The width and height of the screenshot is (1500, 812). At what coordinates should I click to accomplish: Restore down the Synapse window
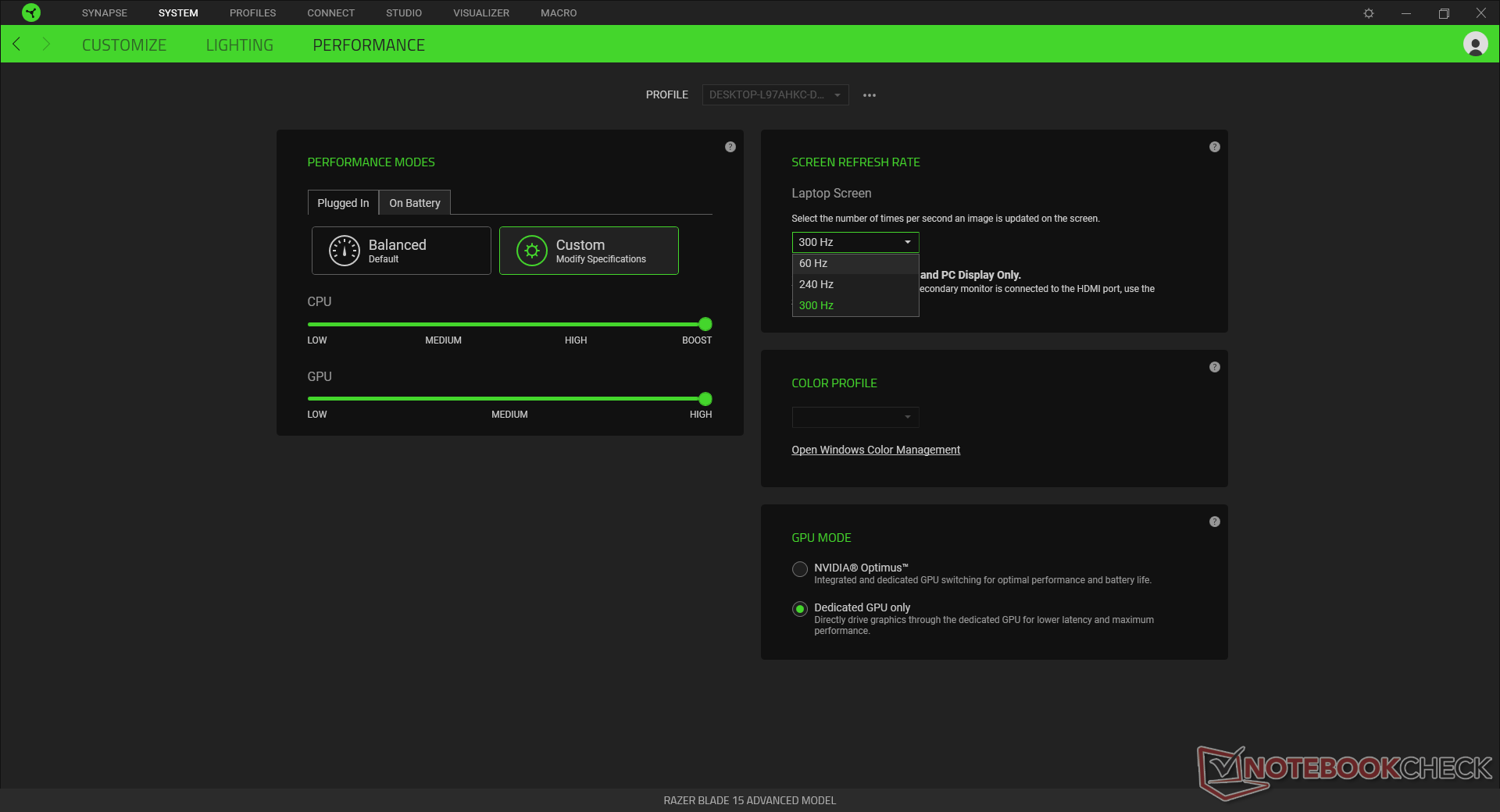tap(1443, 13)
